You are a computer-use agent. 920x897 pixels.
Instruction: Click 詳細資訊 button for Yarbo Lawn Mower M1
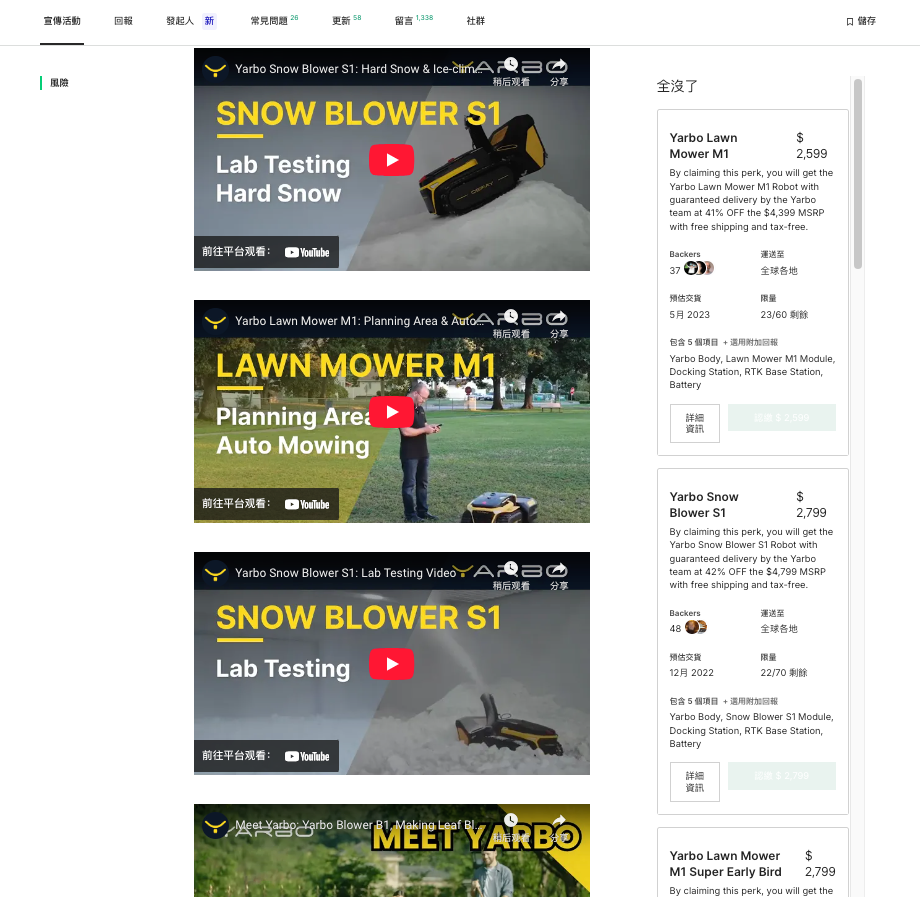point(695,423)
